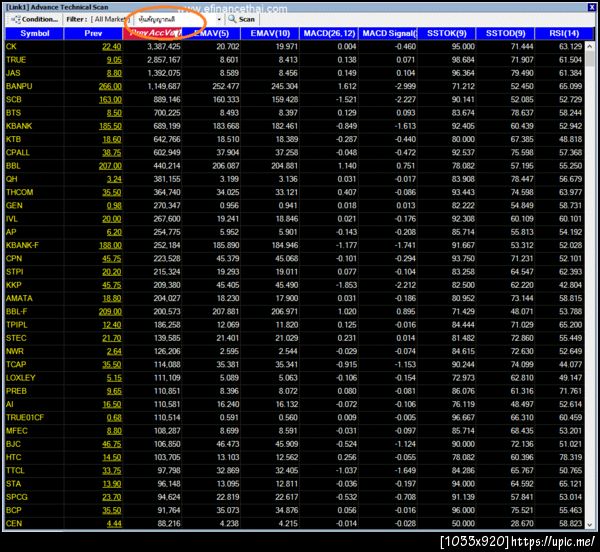Sort by EMAV(10) column header
The width and height of the screenshot is (600, 552).
pyautogui.click(x=270, y=33)
